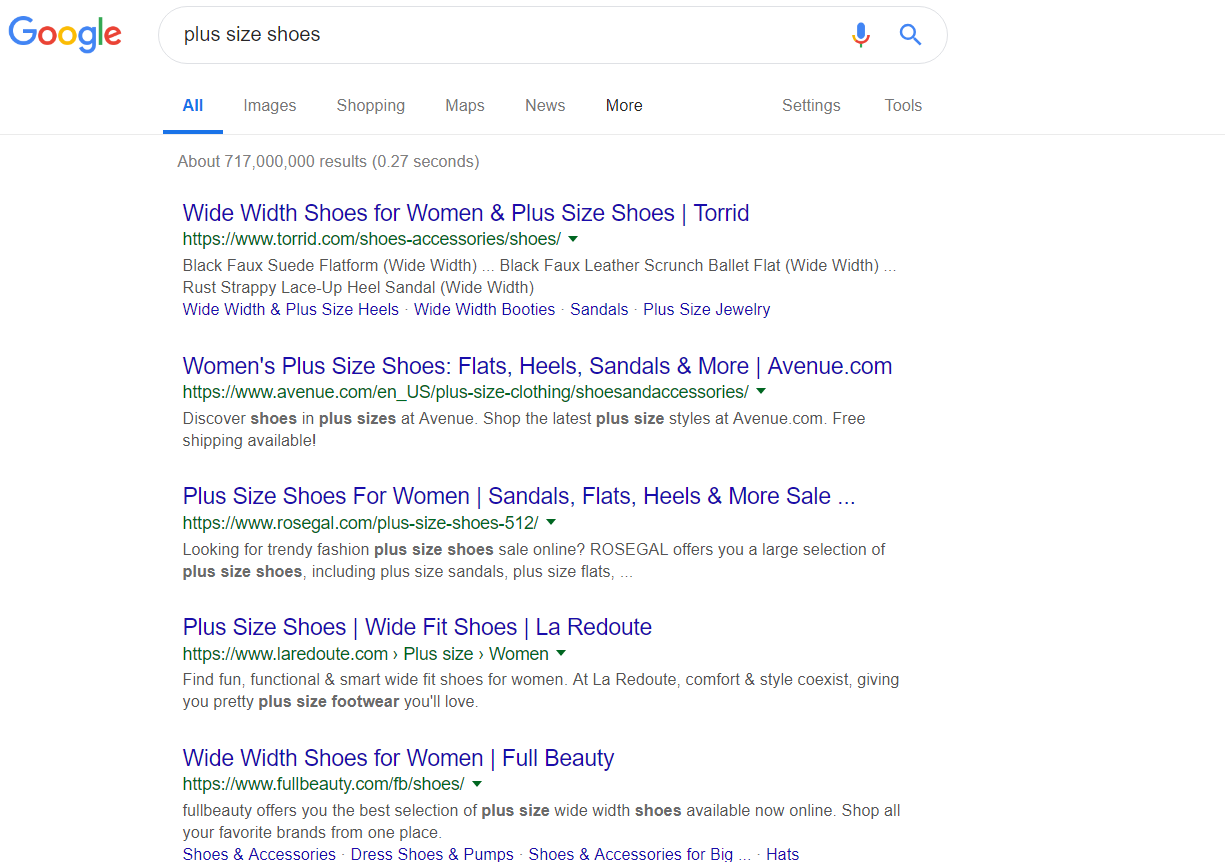Click the Discover shoes in plus sizes snippet
The height and width of the screenshot is (862, 1225).
point(524,429)
